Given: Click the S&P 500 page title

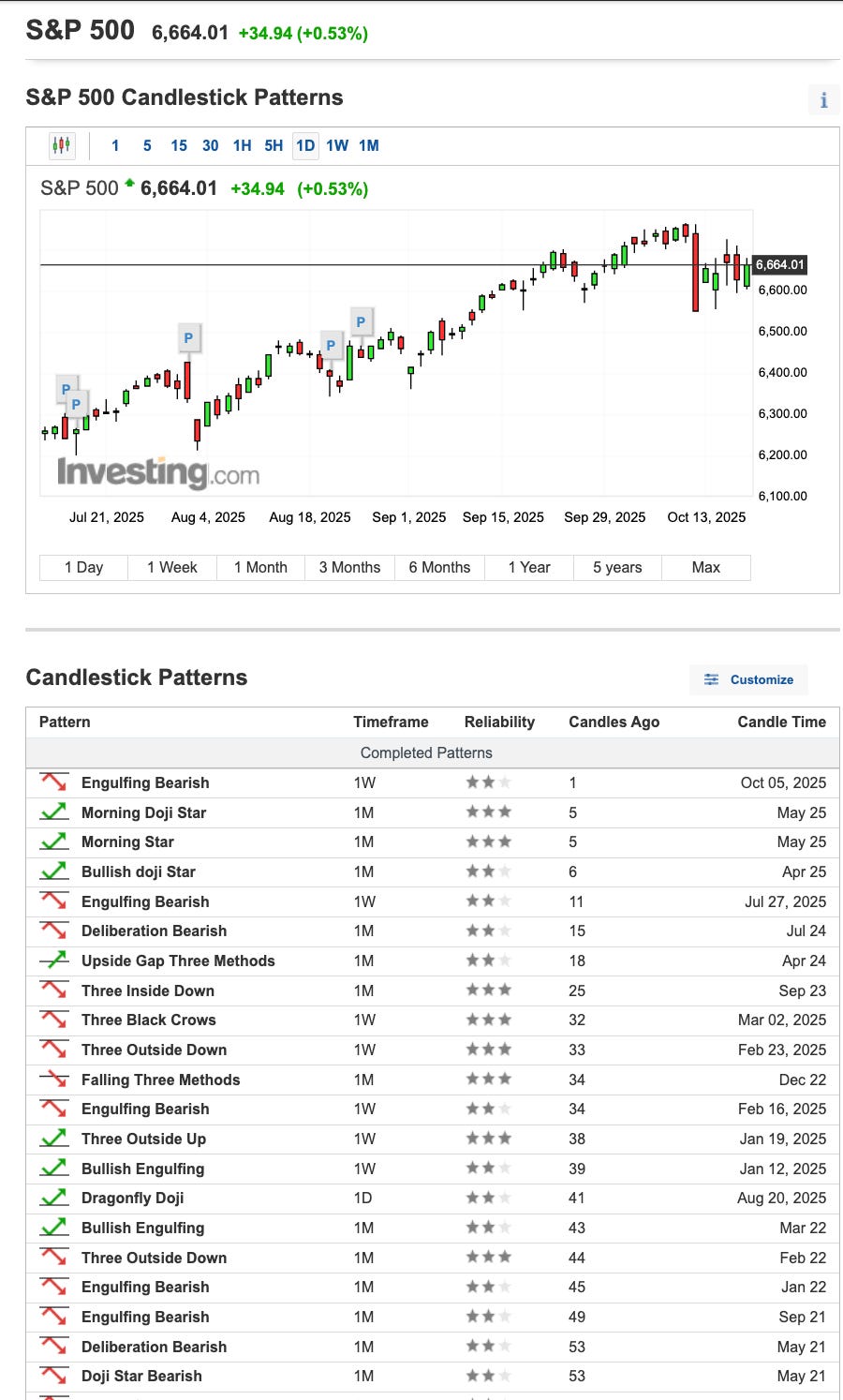Looking at the screenshot, I should click(81, 30).
